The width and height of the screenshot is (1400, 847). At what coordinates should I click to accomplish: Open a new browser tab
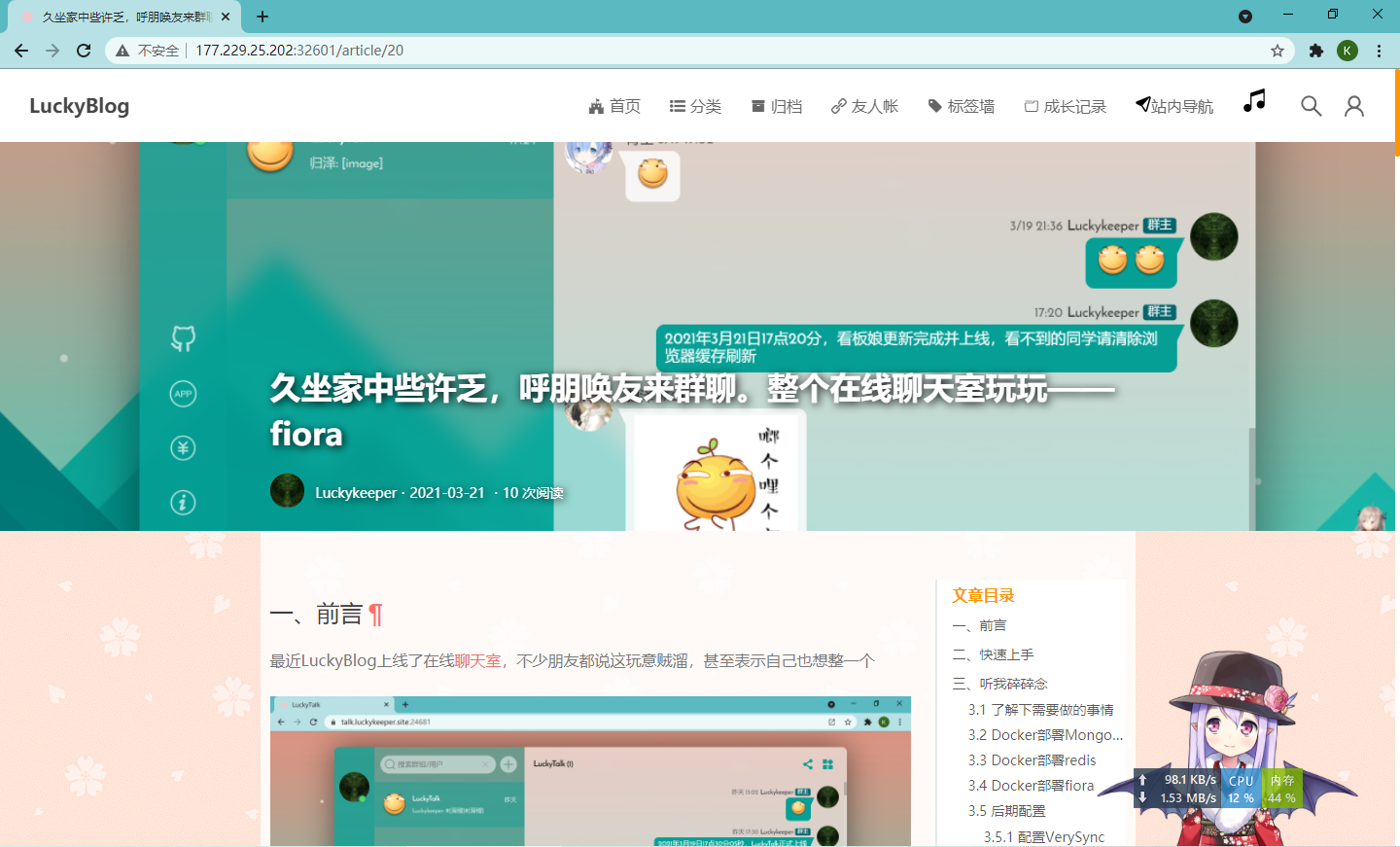262,17
